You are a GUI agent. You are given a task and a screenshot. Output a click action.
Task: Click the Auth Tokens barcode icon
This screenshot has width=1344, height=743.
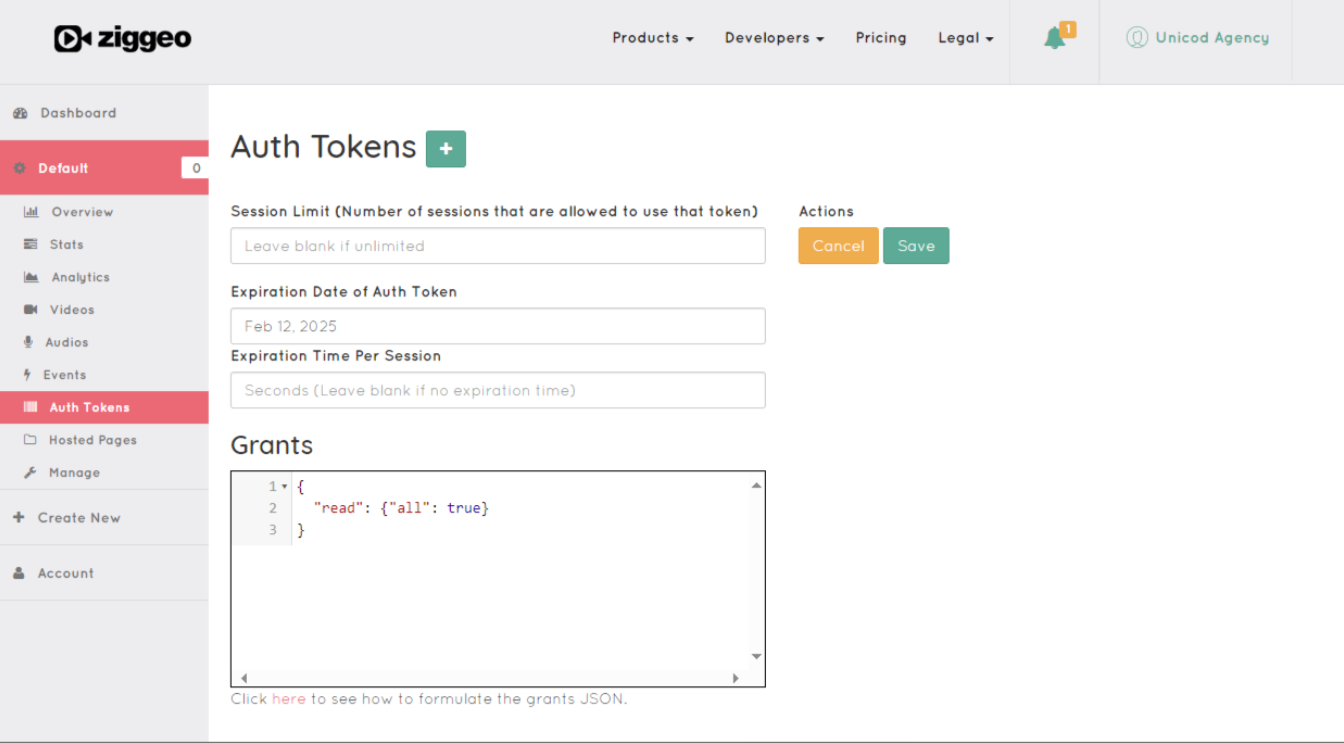[x=31, y=407]
